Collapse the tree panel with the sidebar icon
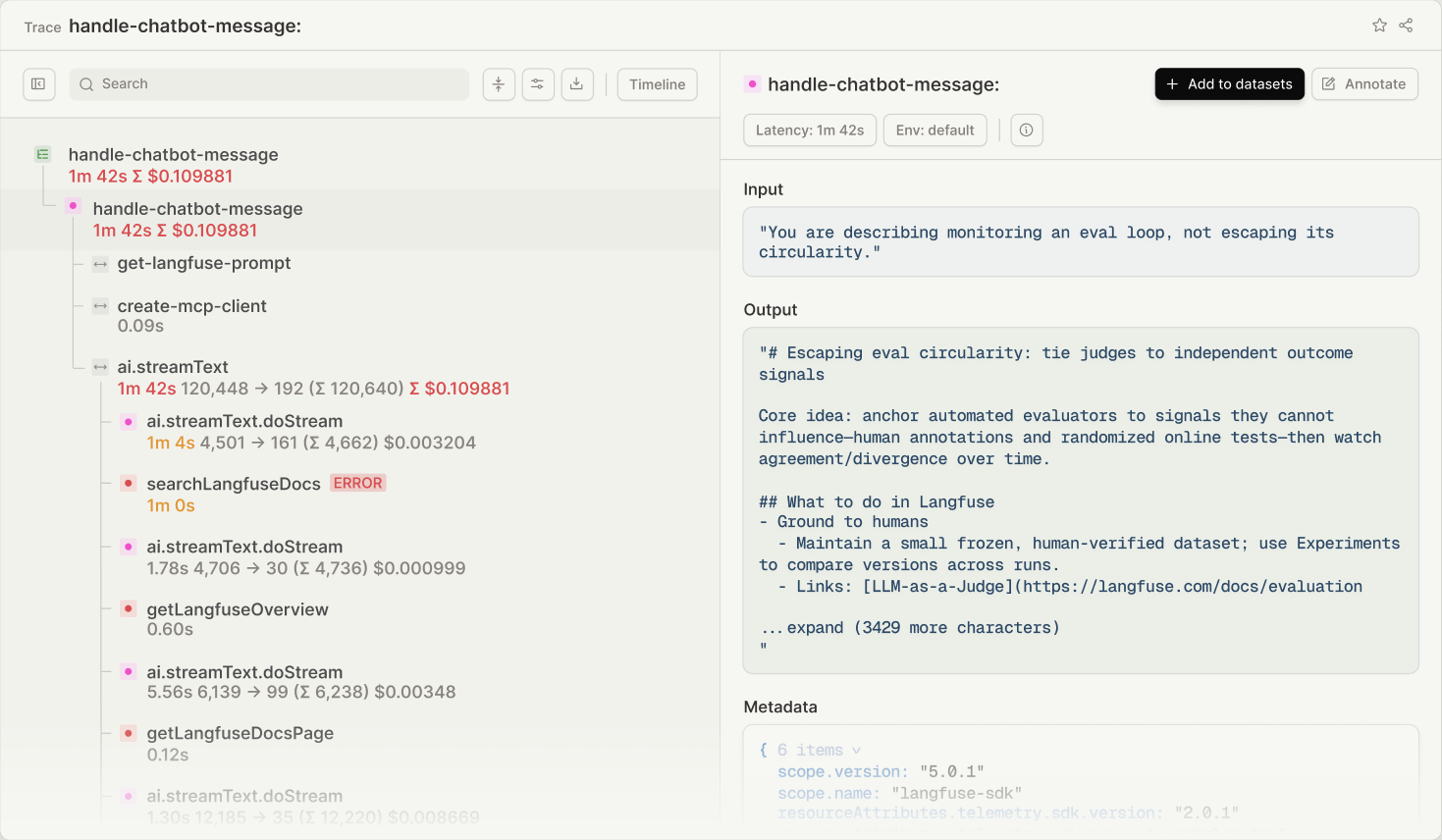 (39, 84)
